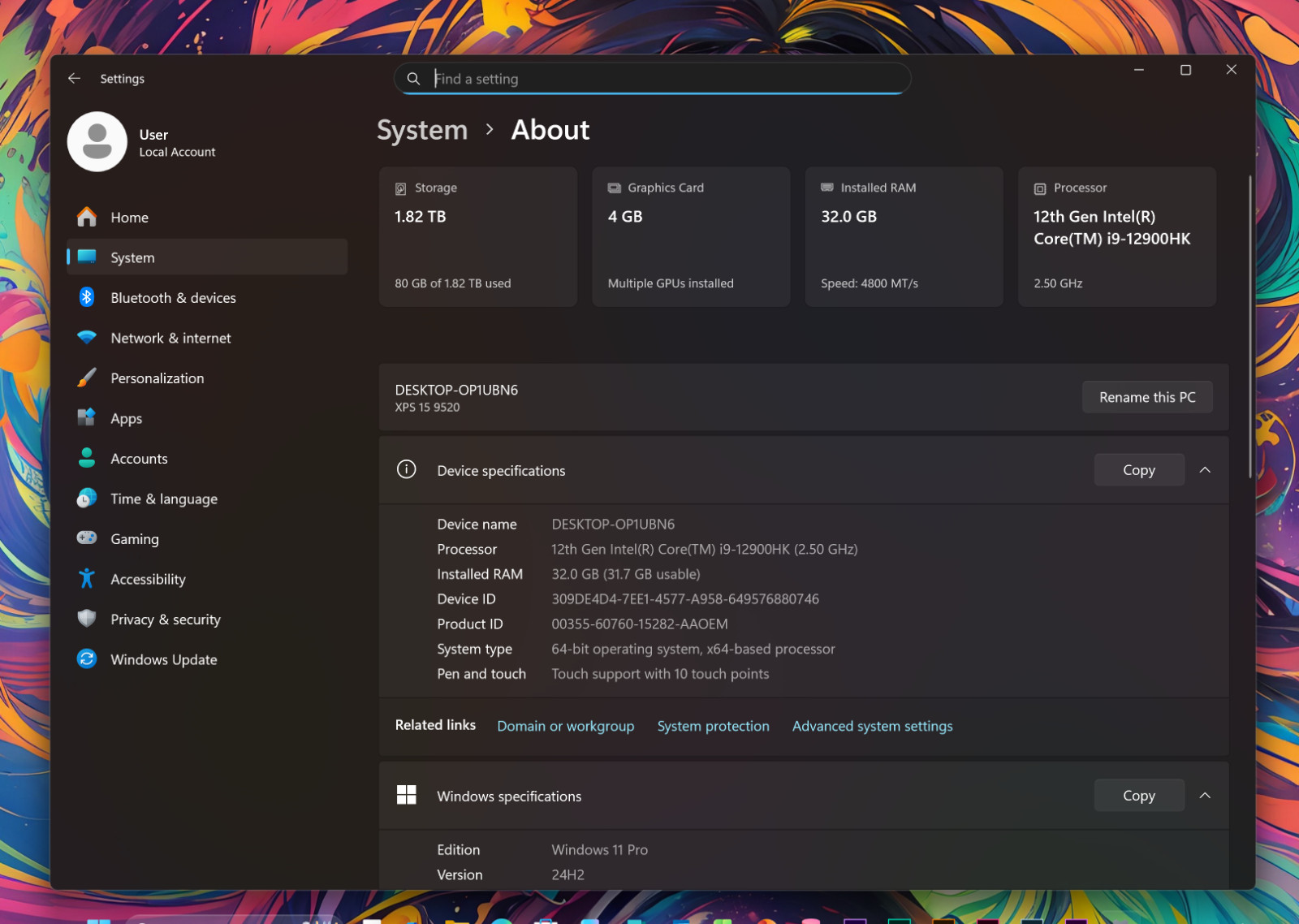Select "Multiple GPUs installed" text
The height and width of the screenshot is (924, 1299).
pos(671,283)
